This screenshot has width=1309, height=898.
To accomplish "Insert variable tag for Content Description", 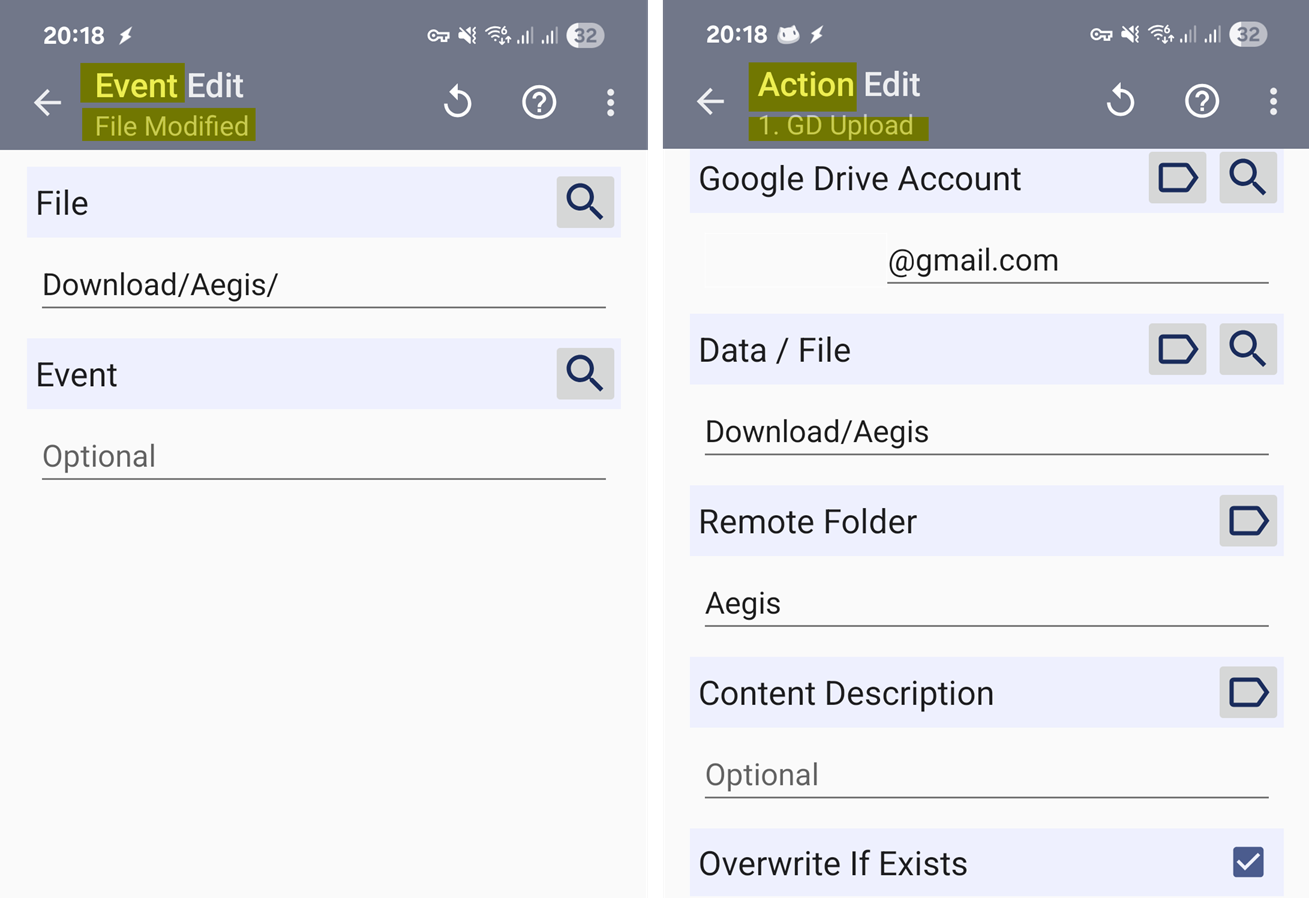I will click(1248, 692).
